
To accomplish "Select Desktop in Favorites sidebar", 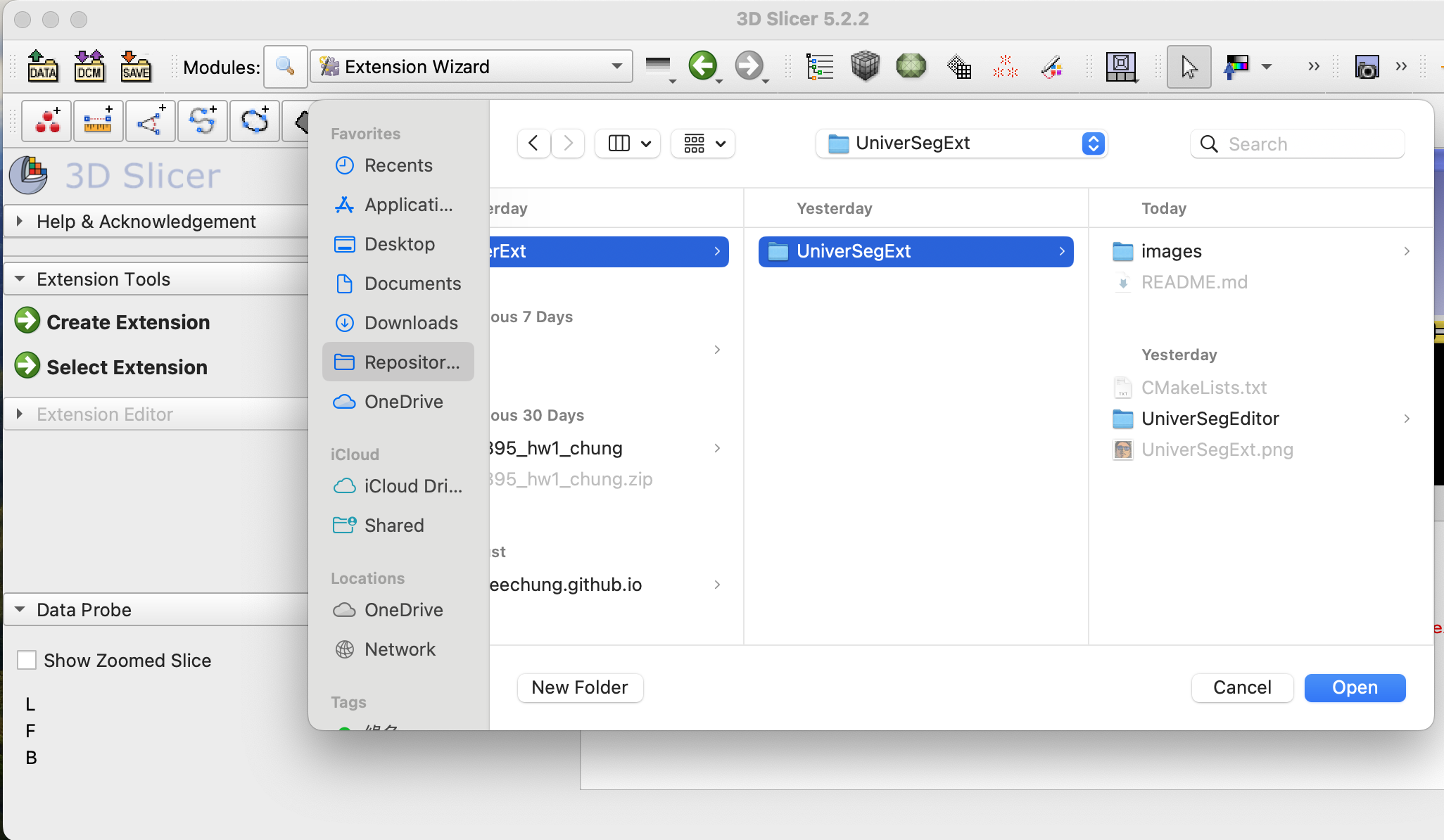I will tap(399, 244).
